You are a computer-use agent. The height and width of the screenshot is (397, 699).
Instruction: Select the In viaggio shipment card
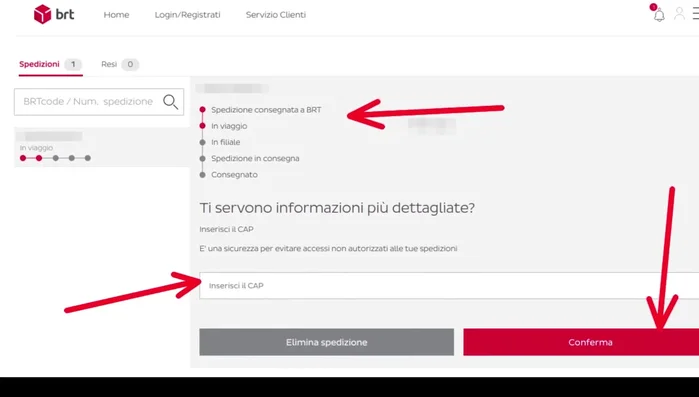pos(102,147)
